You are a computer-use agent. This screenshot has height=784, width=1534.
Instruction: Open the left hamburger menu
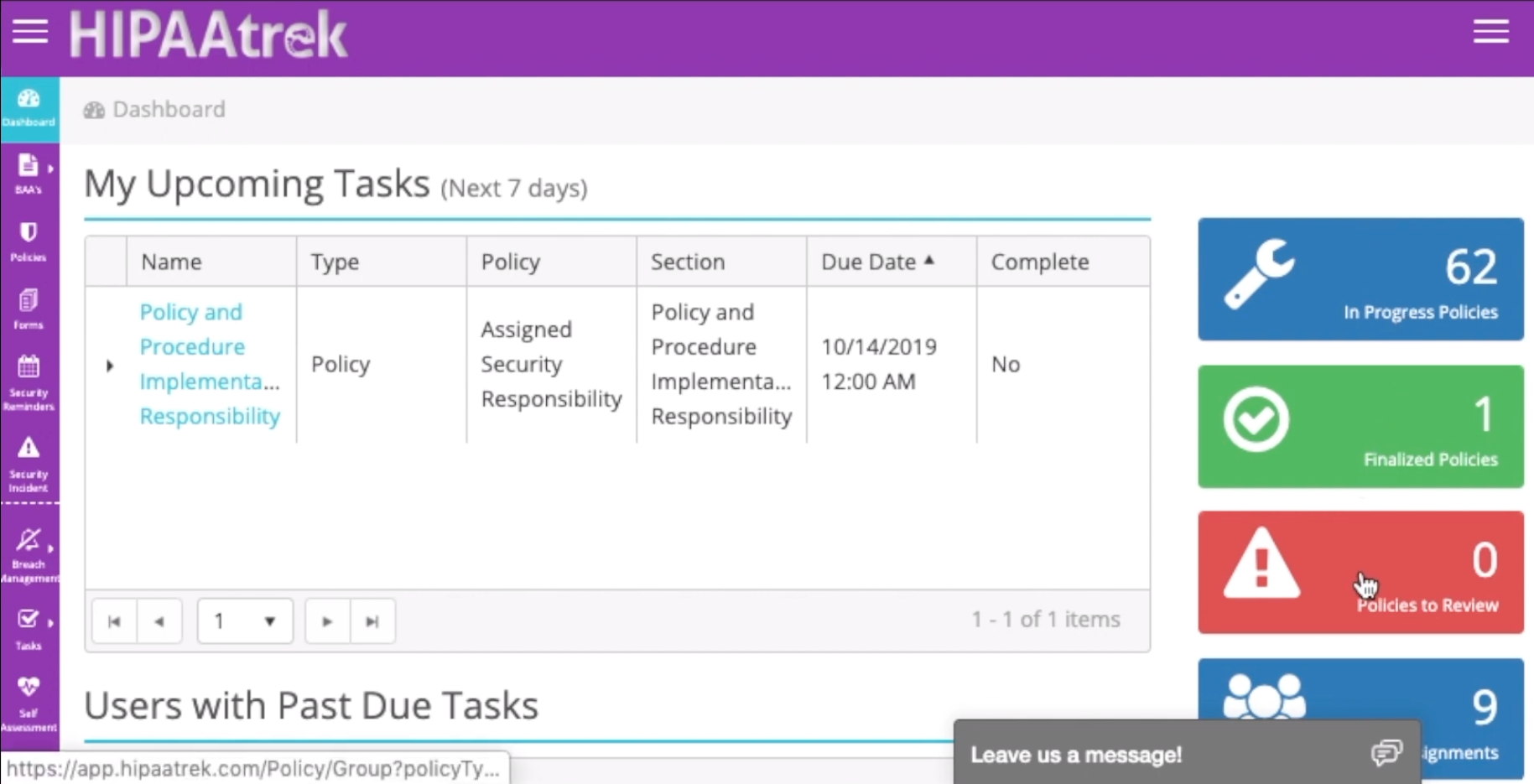point(30,33)
